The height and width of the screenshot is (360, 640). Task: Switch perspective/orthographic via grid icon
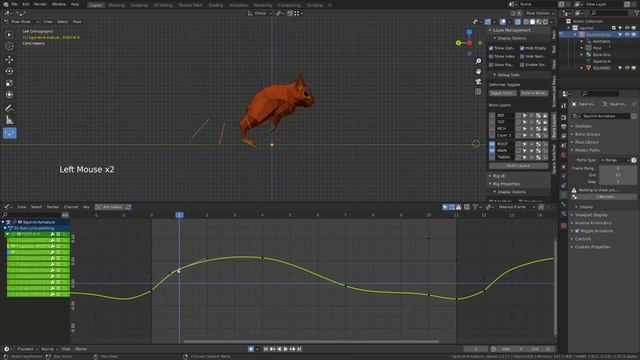tap(478, 92)
